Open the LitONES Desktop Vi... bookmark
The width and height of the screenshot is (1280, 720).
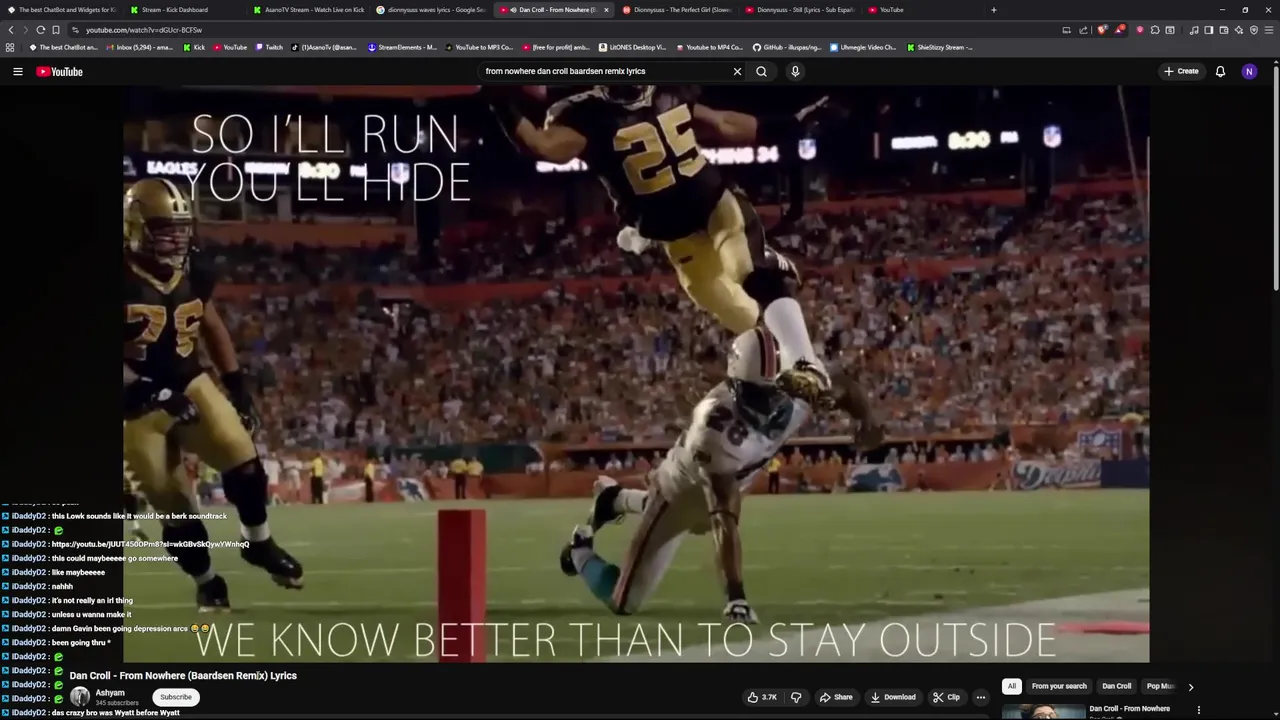pos(632,47)
